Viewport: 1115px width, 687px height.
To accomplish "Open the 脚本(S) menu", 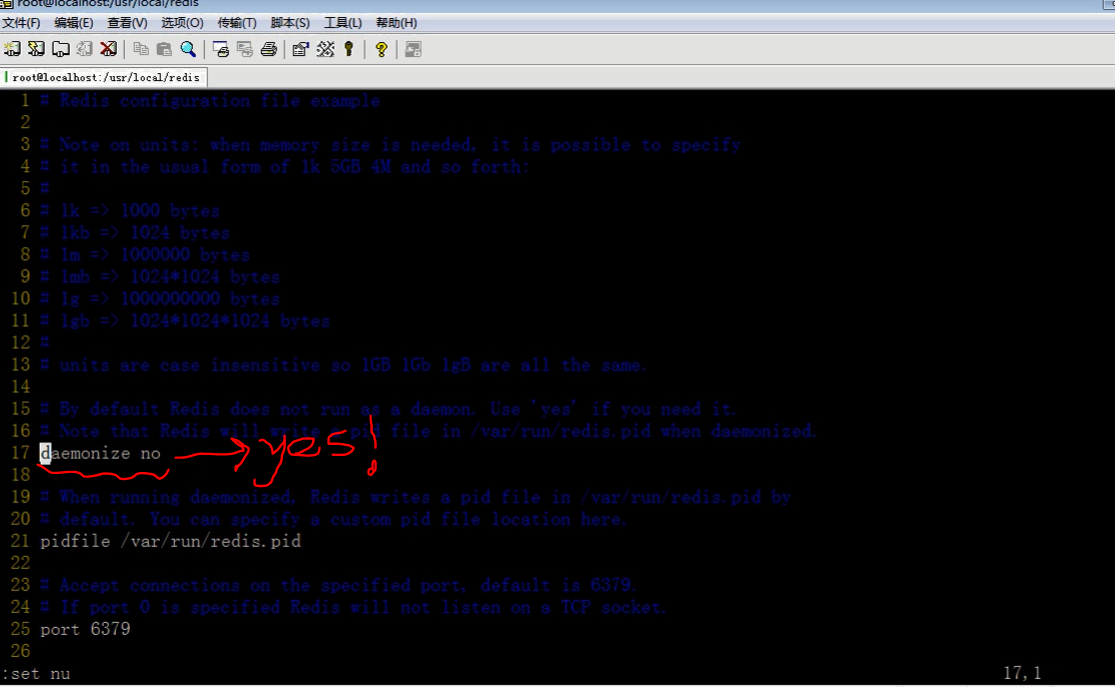I will point(290,23).
